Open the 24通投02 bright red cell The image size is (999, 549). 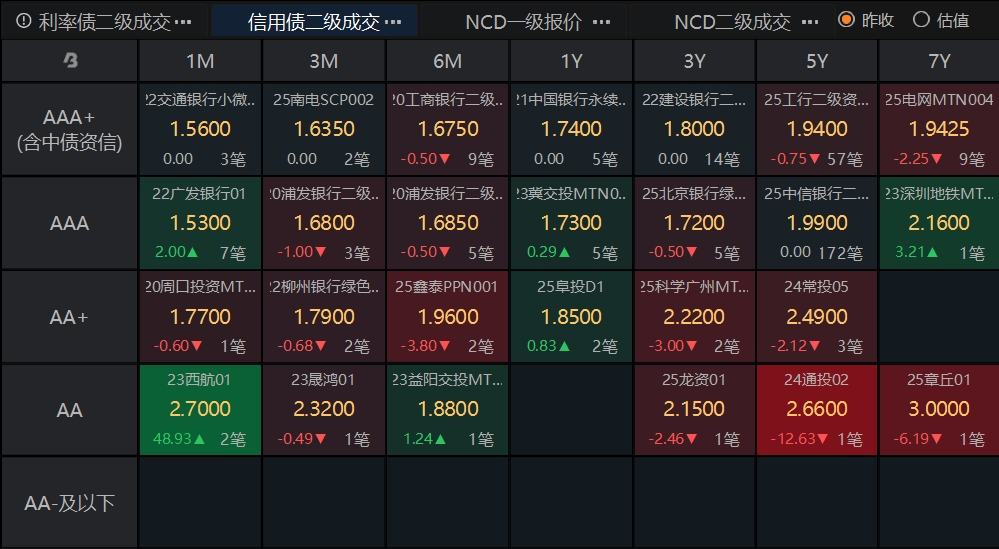[x=817, y=410]
